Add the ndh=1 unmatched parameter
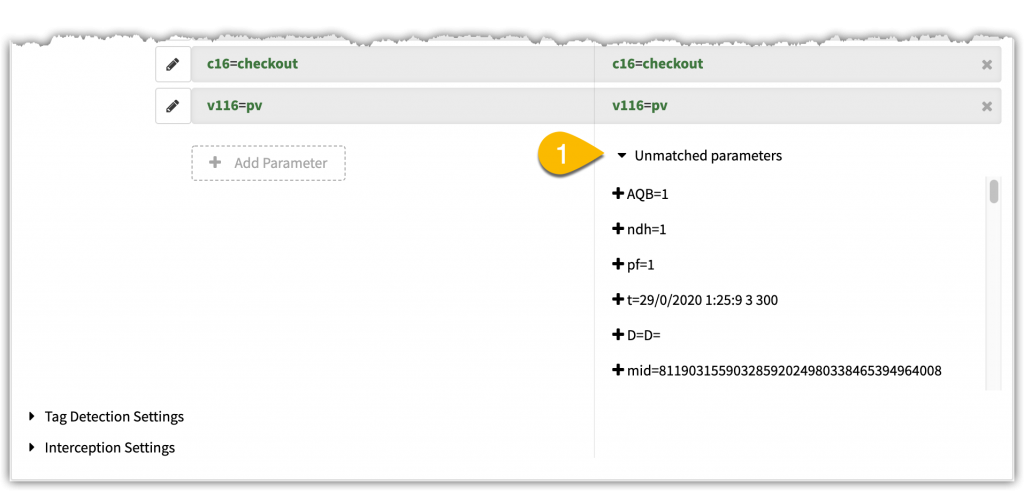1024x491 pixels. point(617,229)
